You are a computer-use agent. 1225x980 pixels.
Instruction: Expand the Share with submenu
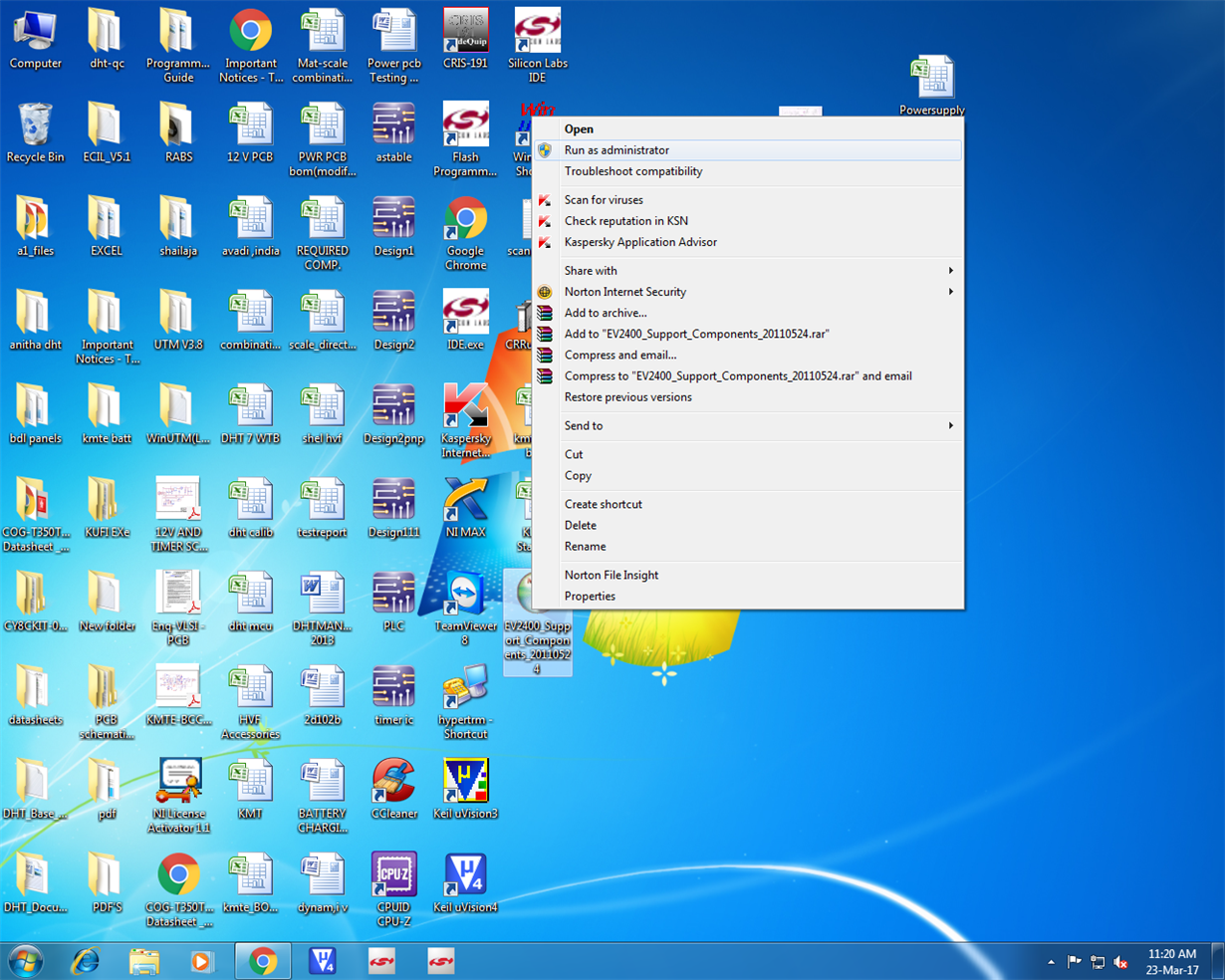(748, 271)
